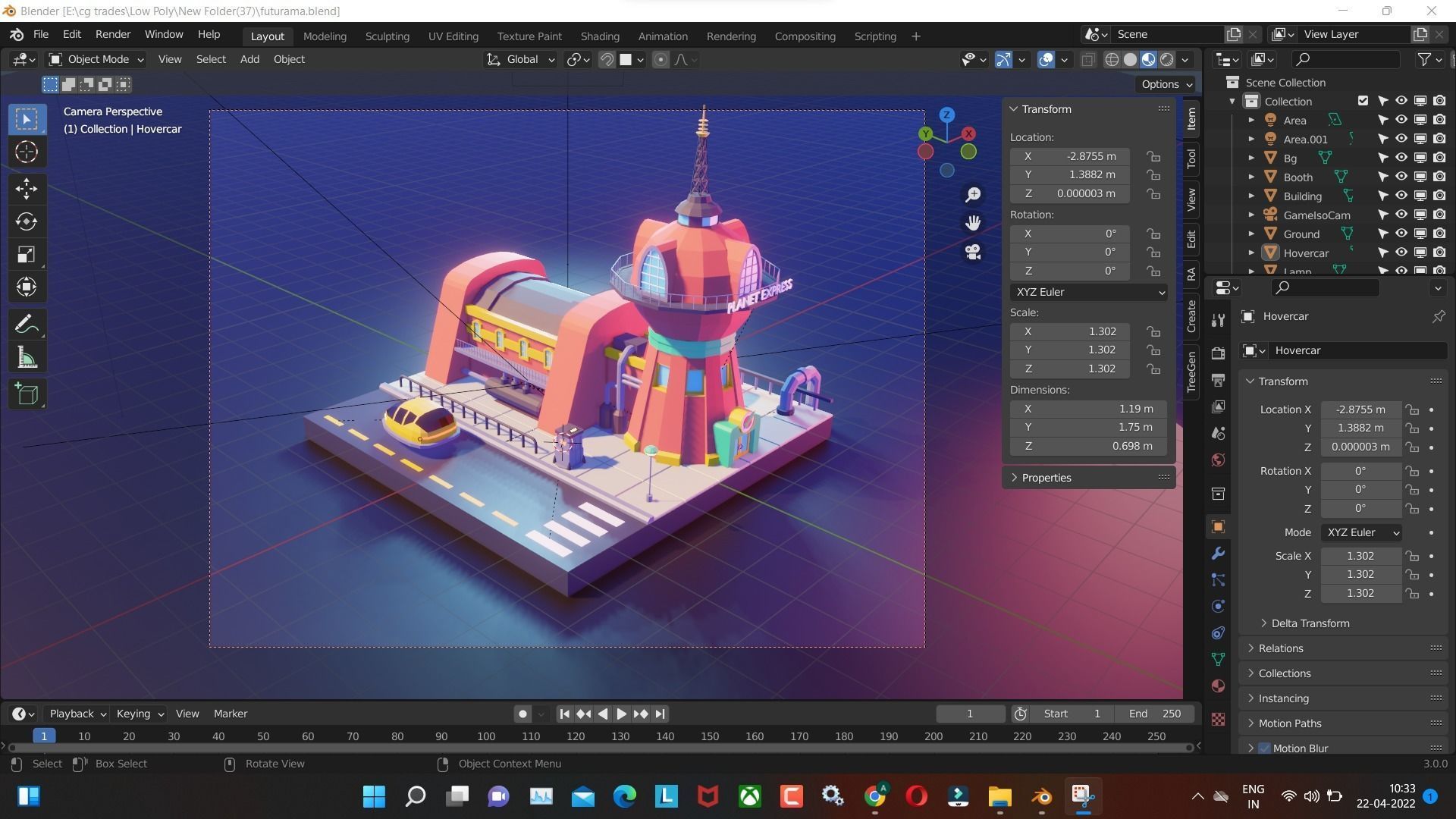Open the Render menu
Image resolution: width=1456 pixels, height=819 pixels.
coord(113,35)
